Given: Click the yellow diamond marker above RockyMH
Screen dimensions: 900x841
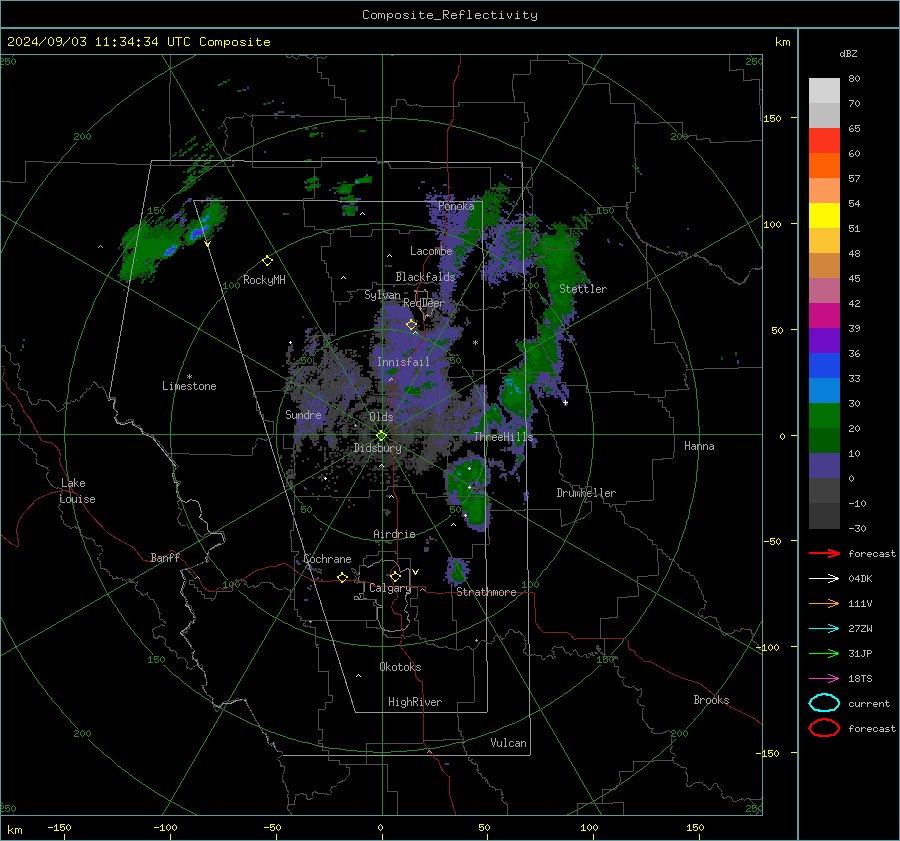Looking at the screenshot, I should pos(267,261).
